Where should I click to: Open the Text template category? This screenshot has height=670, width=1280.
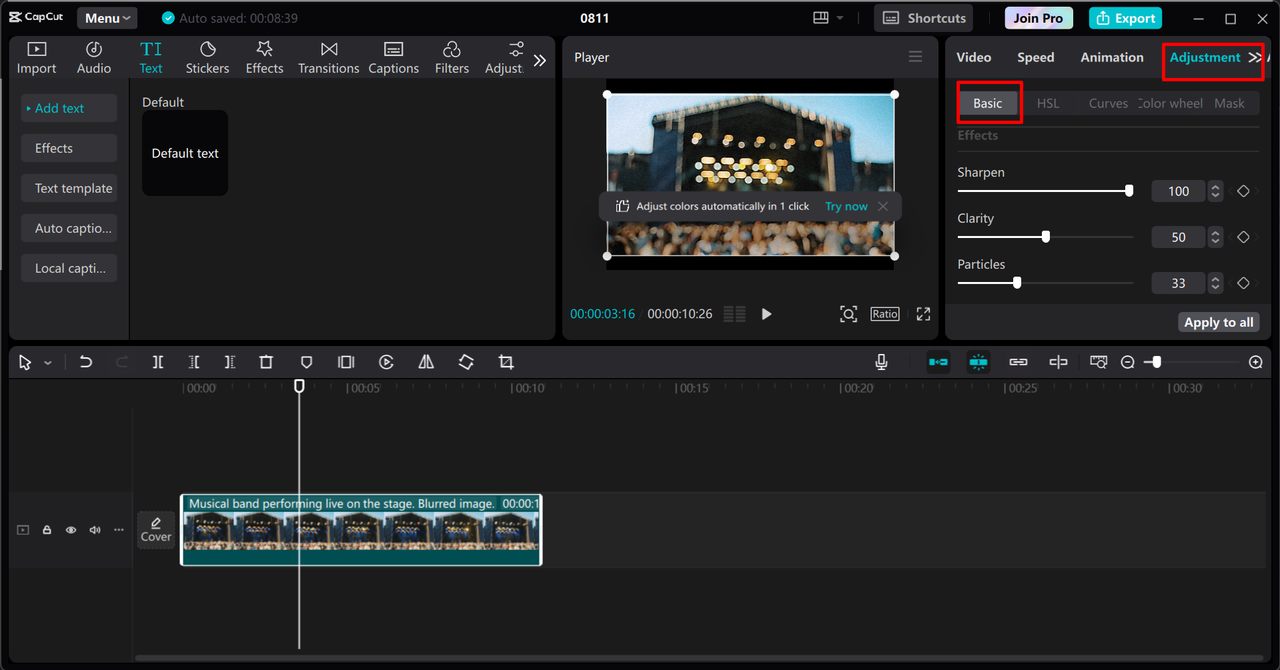click(x=69, y=188)
